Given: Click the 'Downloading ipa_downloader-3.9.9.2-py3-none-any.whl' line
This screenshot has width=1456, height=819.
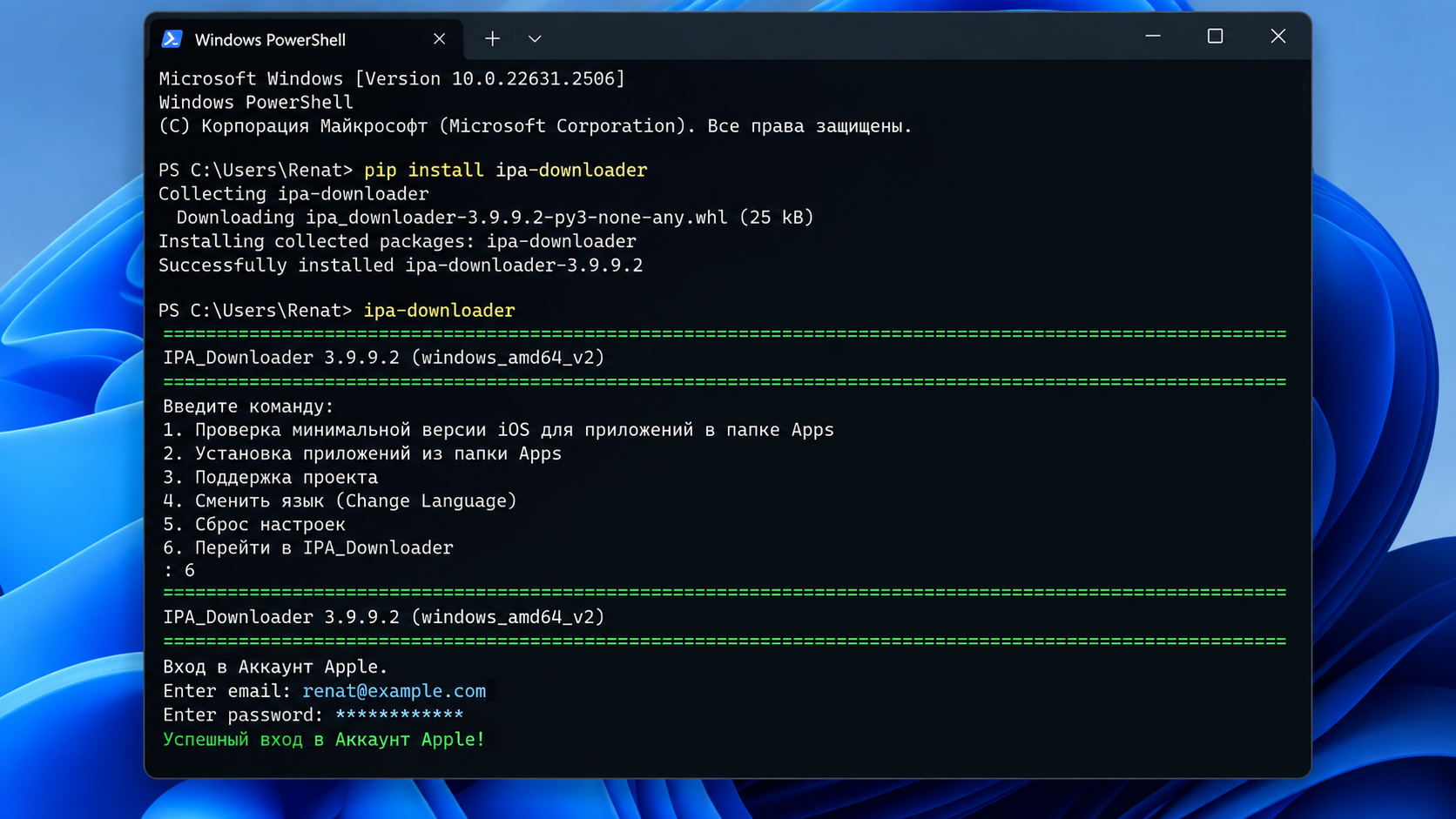Looking at the screenshot, I should click(x=495, y=218).
